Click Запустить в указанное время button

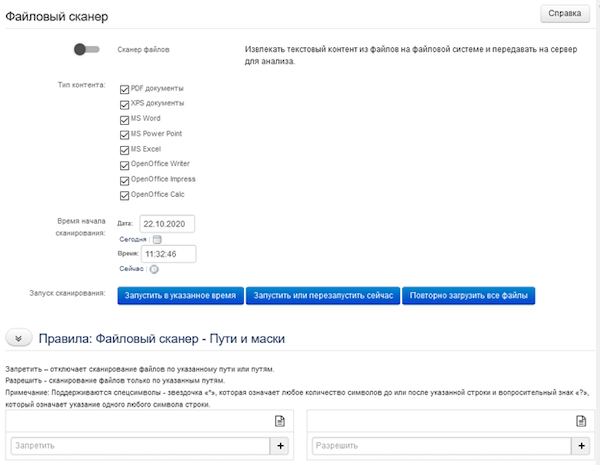[180, 295]
